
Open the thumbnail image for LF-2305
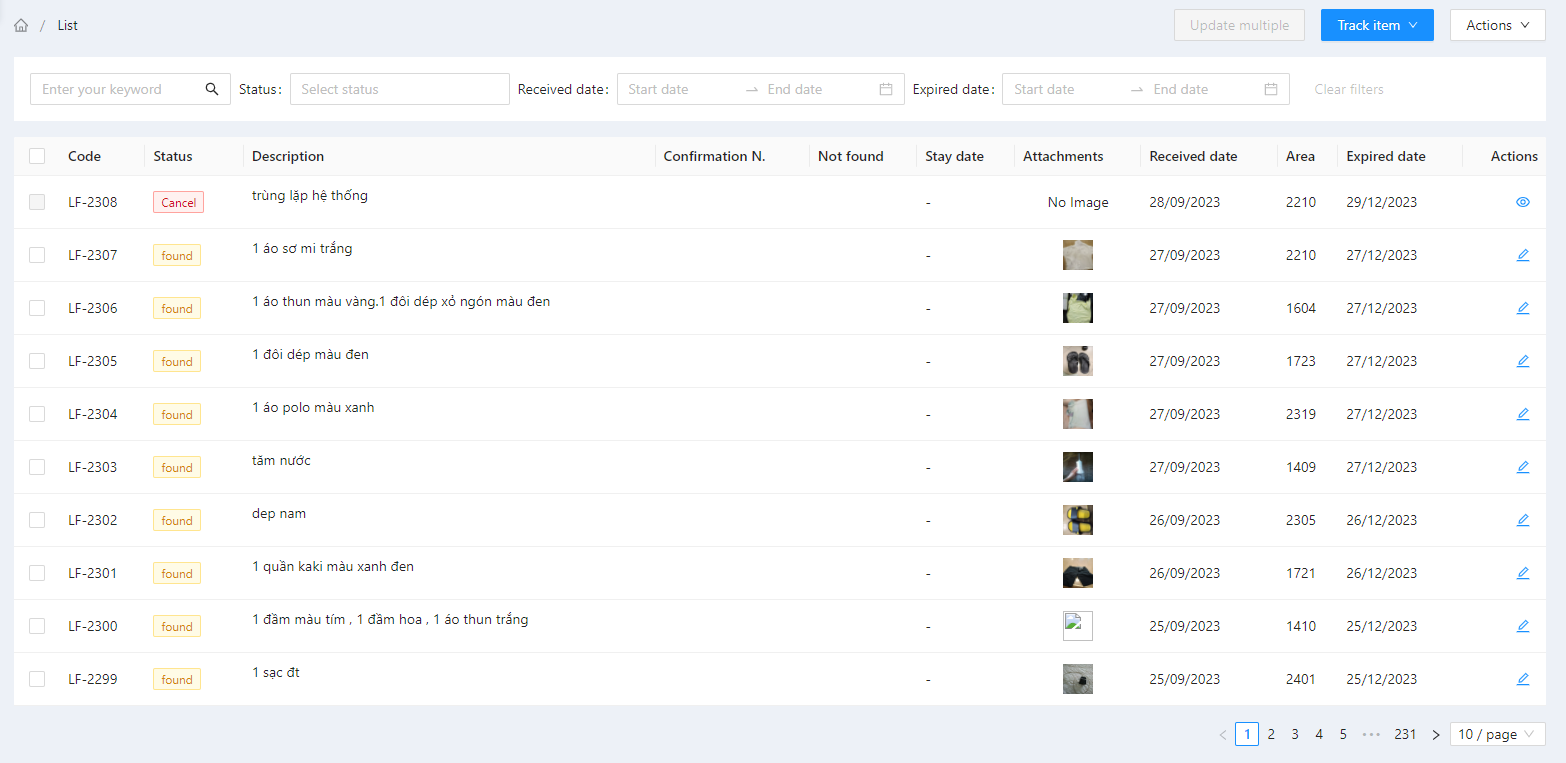tap(1077, 361)
